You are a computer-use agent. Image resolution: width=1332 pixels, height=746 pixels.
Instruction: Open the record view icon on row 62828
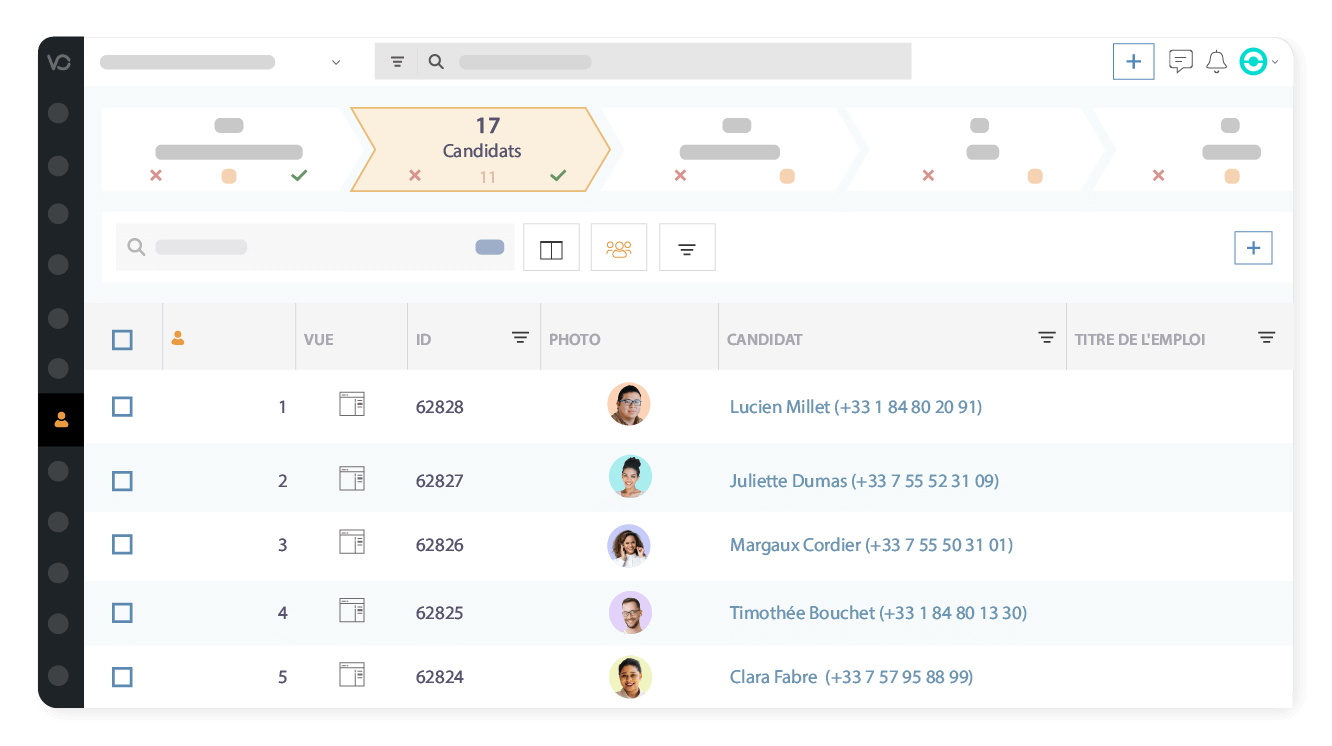(x=352, y=404)
